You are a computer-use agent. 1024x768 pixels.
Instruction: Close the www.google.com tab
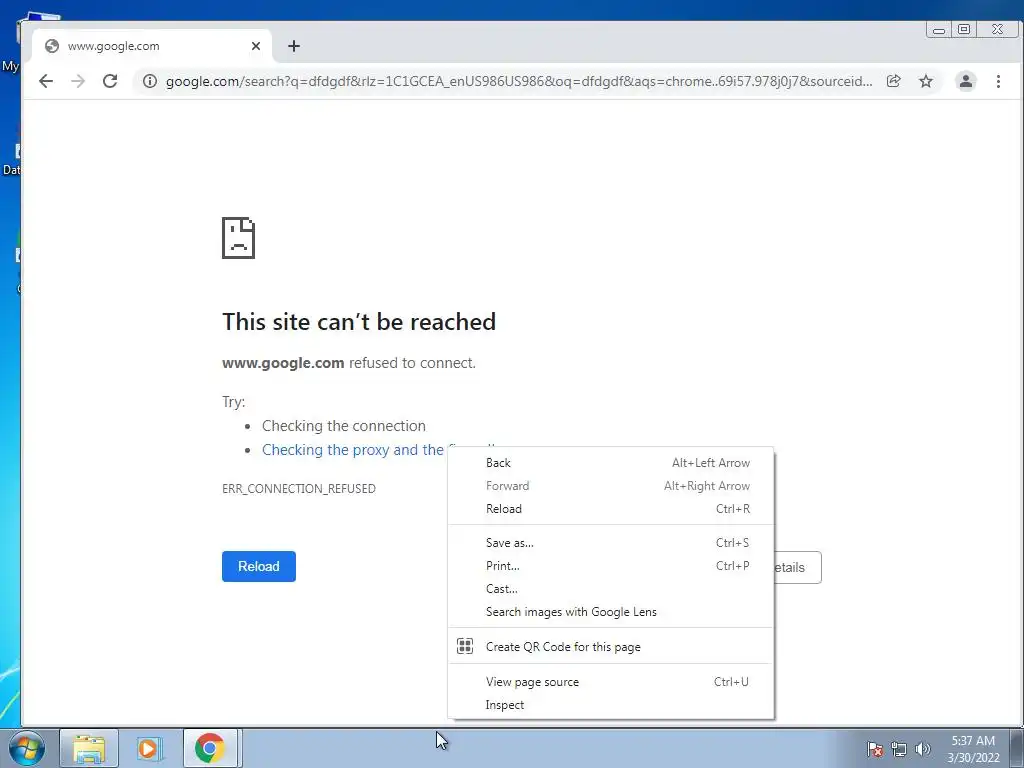coord(255,46)
